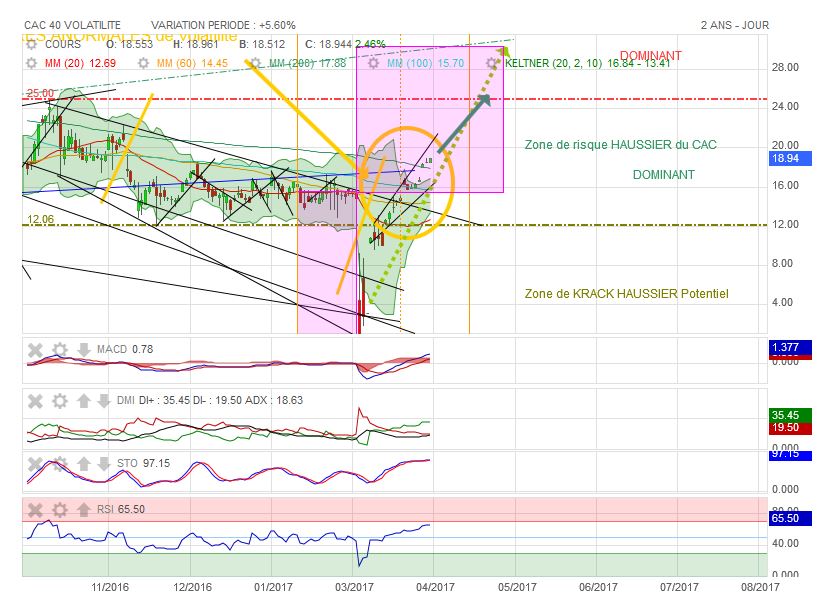Click the 03/2017 date axis label
The width and height of the screenshot is (825, 597).
click(x=354, y=587)
